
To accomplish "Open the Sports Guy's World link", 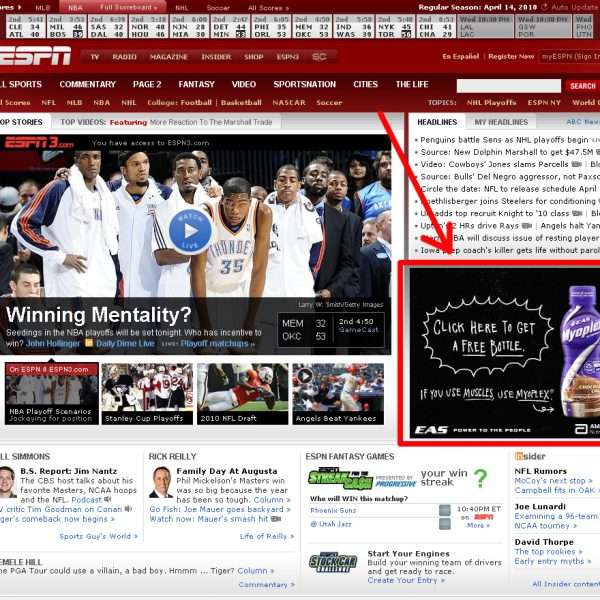I will pos(98,536).
